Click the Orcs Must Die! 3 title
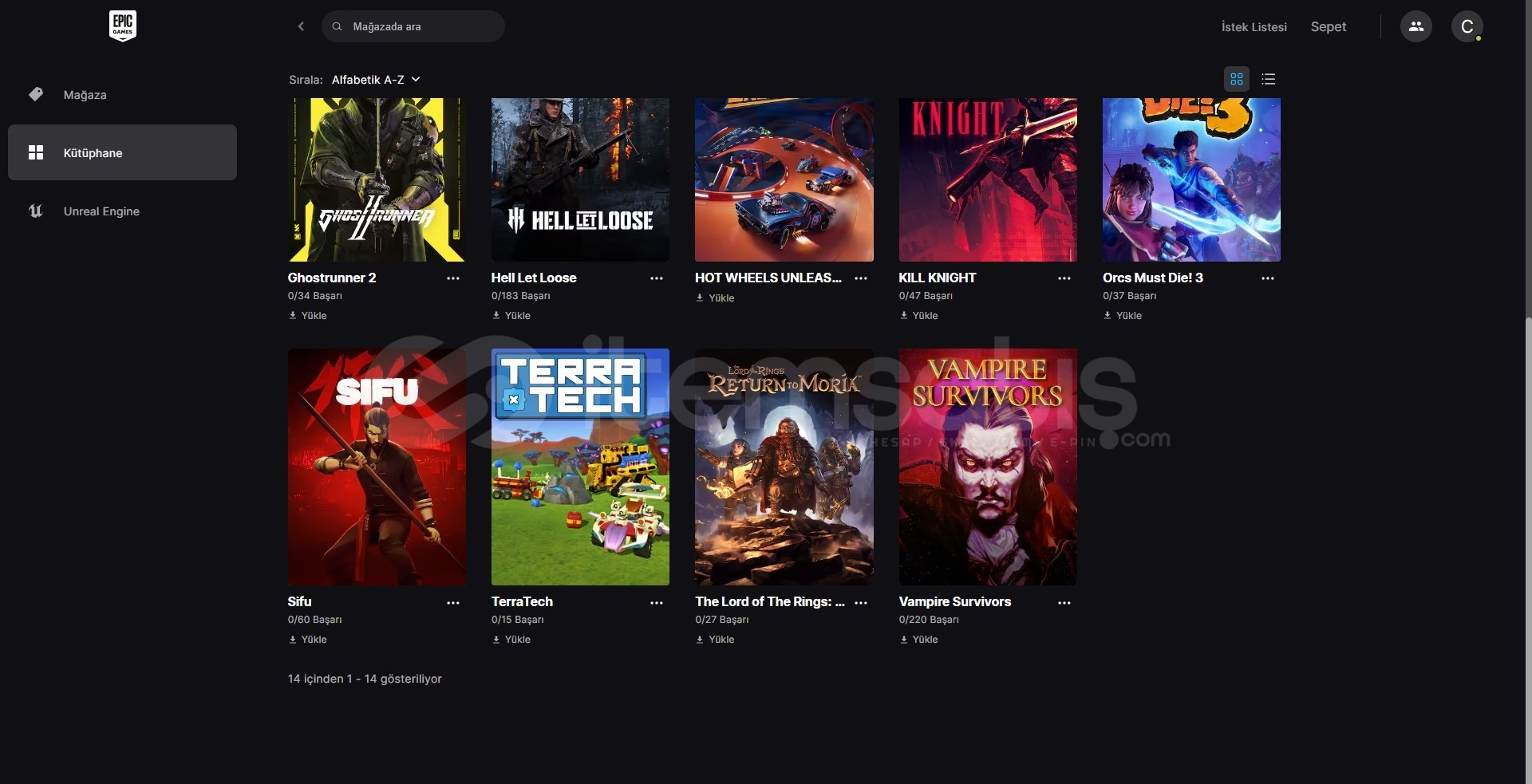Viewport: 1532px width, 784px height. [x=1153, y=278]
